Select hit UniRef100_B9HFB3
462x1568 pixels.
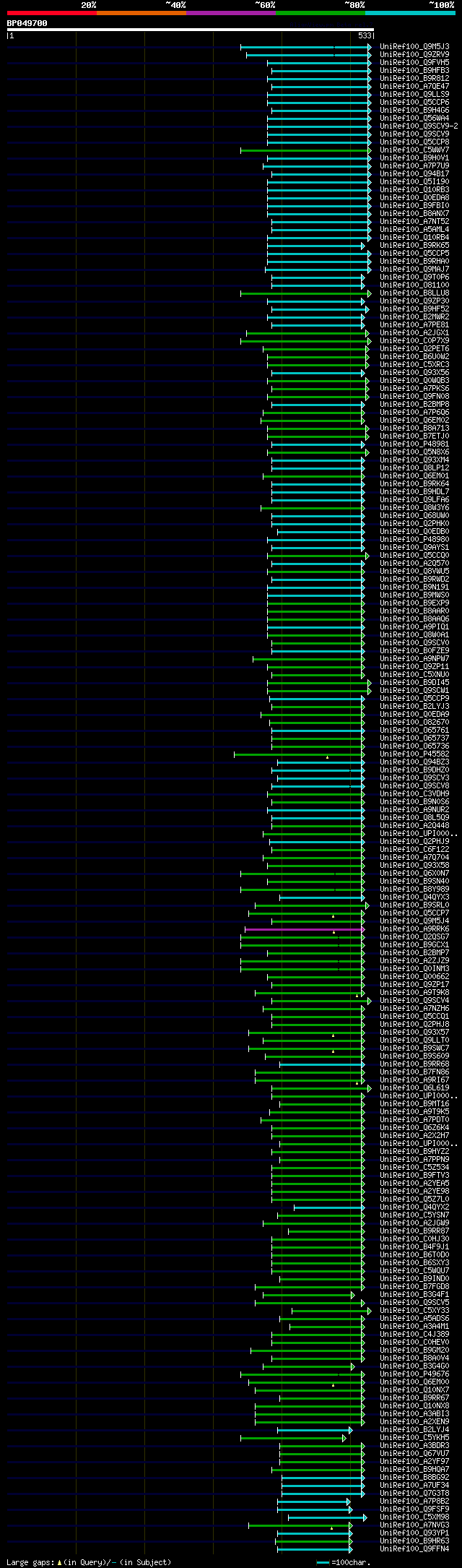pyautogui.click(x=414, y=70)
